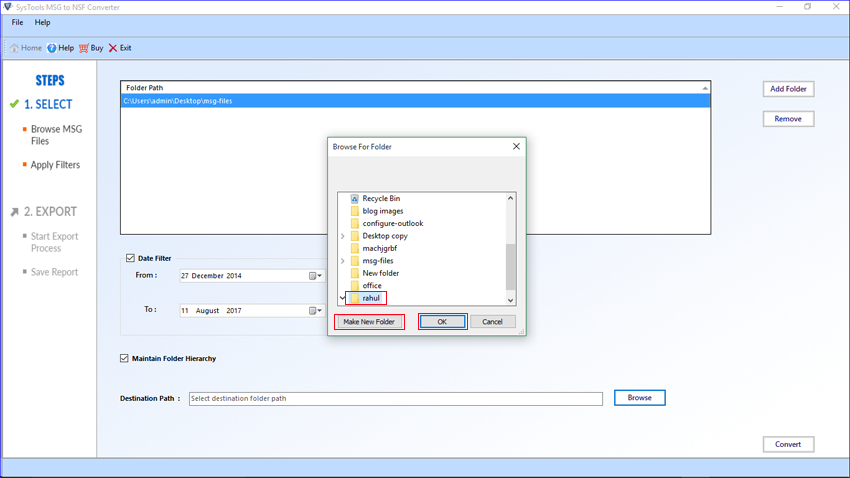Screen dimensions: 850x478
Task: Select the configure-outlook folder icon
Action: point(355,224)
